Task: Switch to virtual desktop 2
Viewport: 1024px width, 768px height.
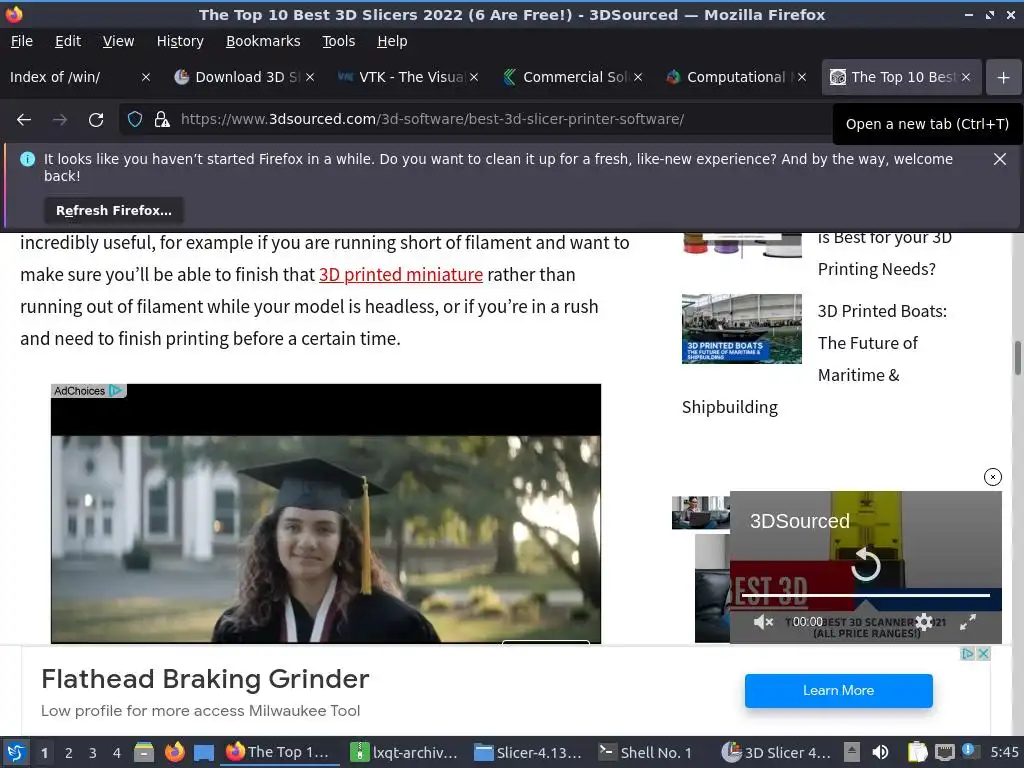Action: pos(69,753)
